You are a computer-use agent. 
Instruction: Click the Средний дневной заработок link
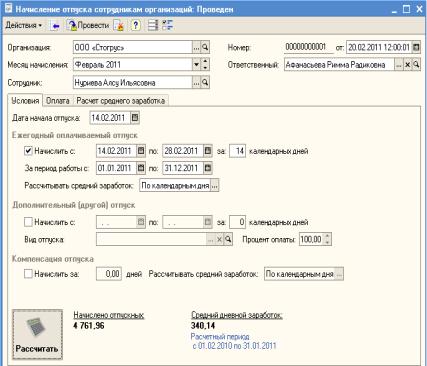[237, 315]
